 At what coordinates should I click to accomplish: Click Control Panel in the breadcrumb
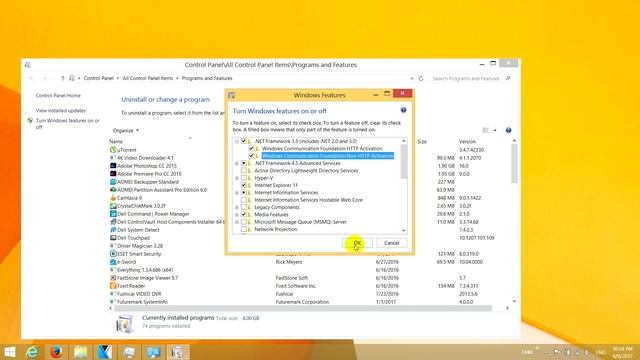tap(98, 78)
